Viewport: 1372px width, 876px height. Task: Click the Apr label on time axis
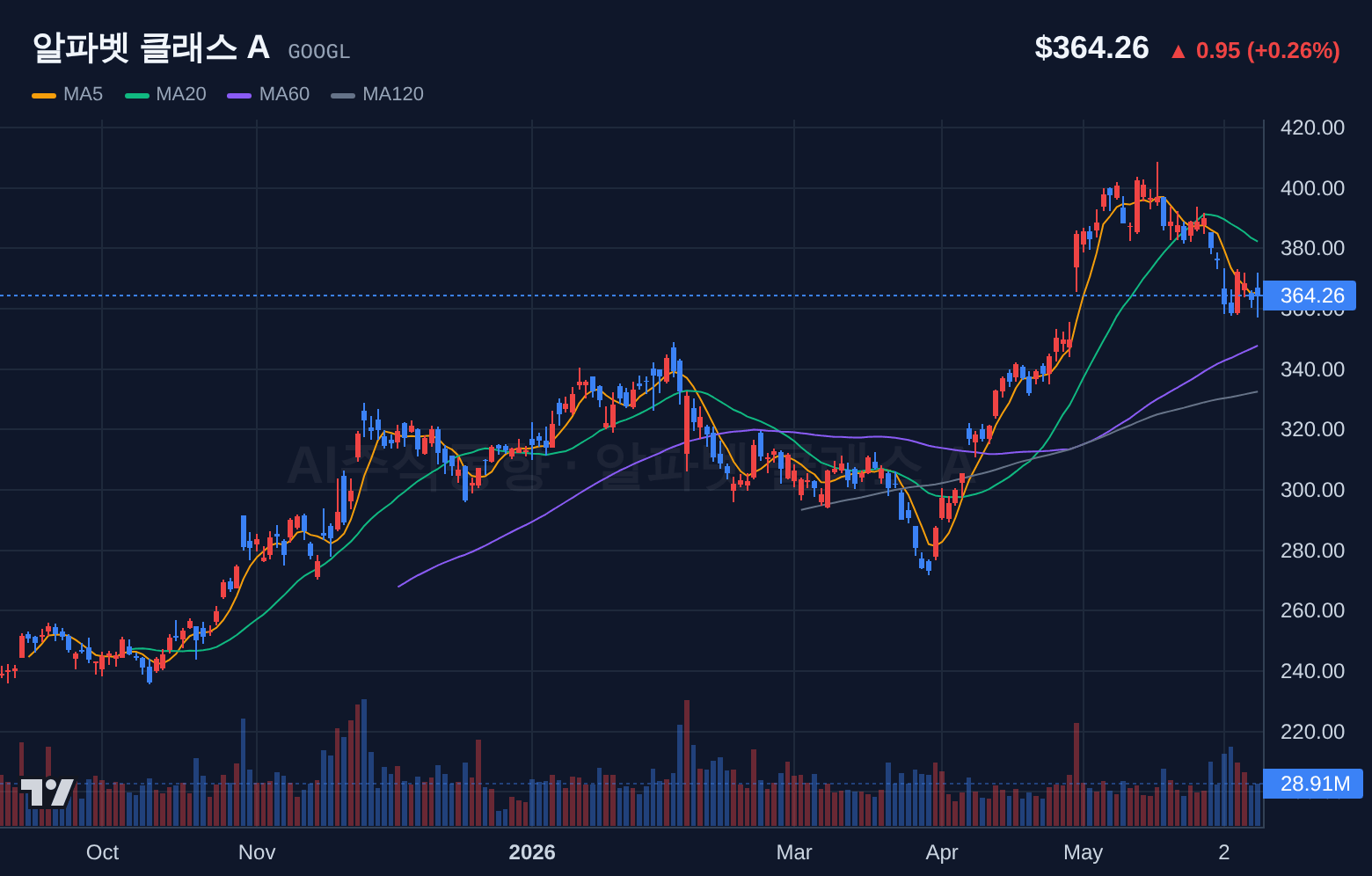click(942, 852)
